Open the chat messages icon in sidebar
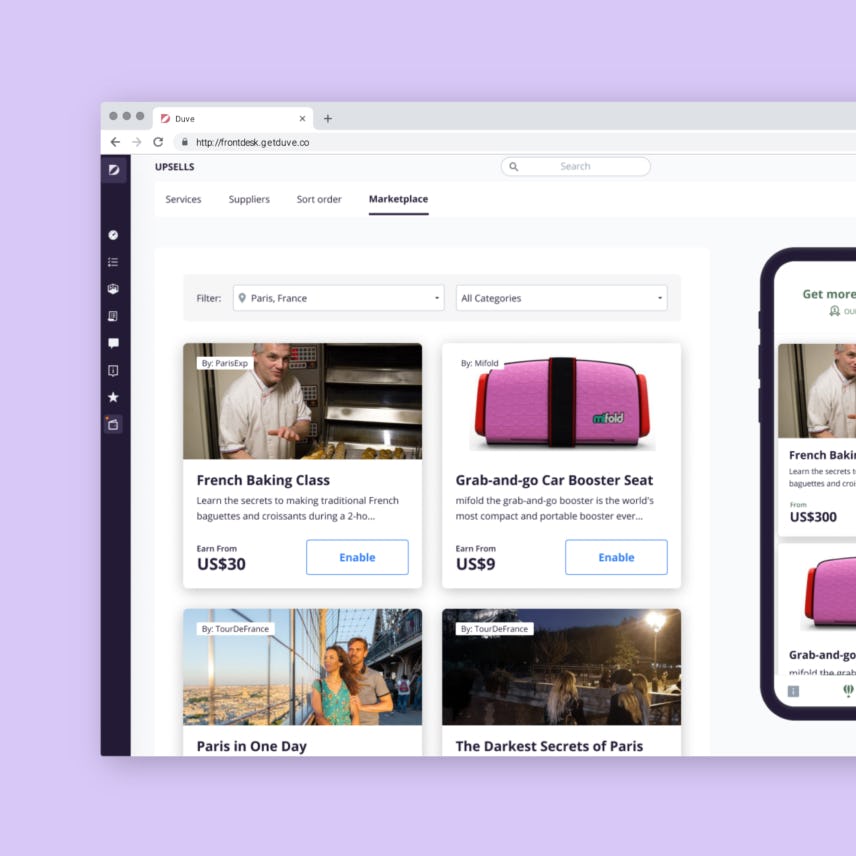The width and height of the screenshot is (856, 856). pos(114,343)
